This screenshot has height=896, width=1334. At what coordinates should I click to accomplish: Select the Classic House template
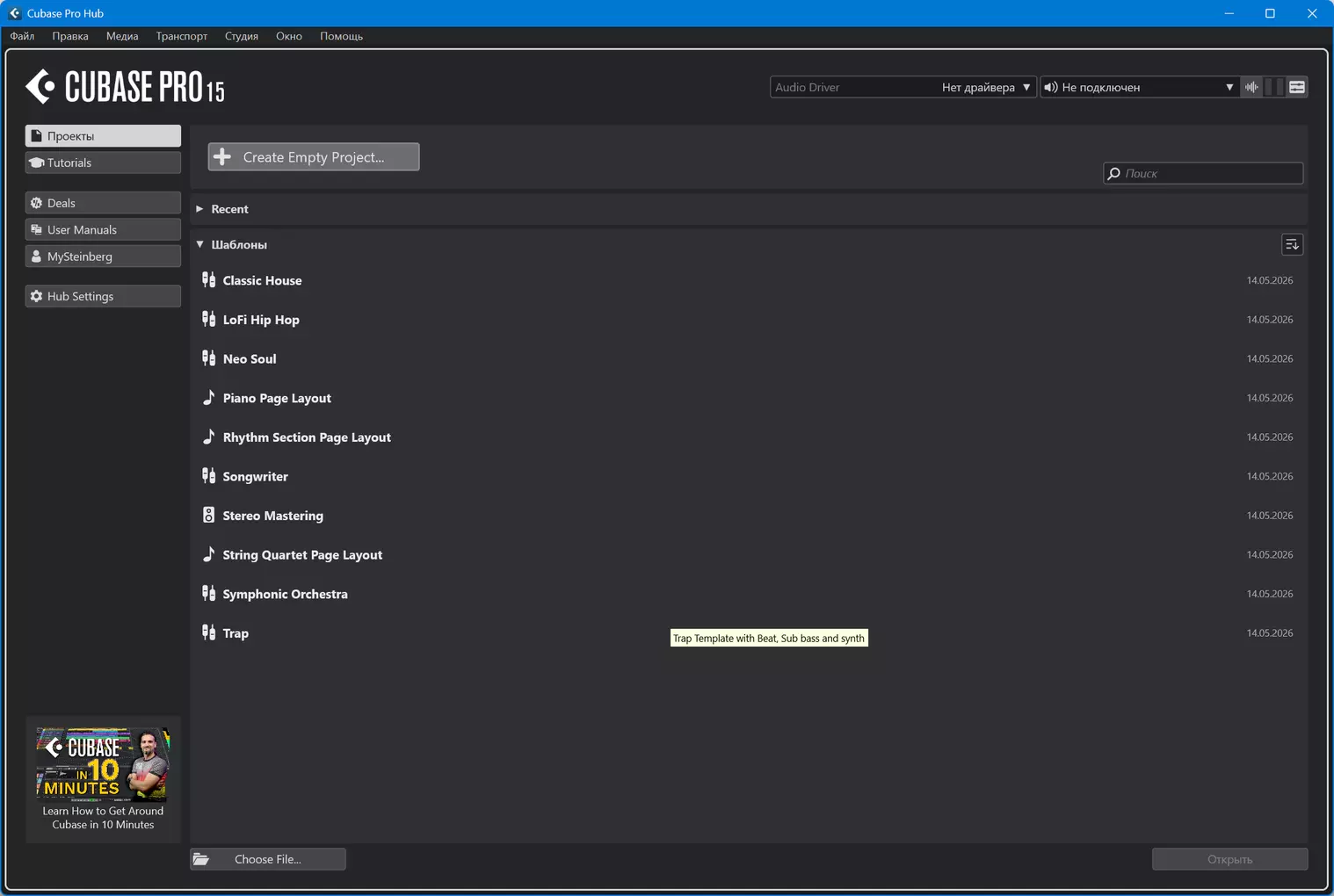262,280
